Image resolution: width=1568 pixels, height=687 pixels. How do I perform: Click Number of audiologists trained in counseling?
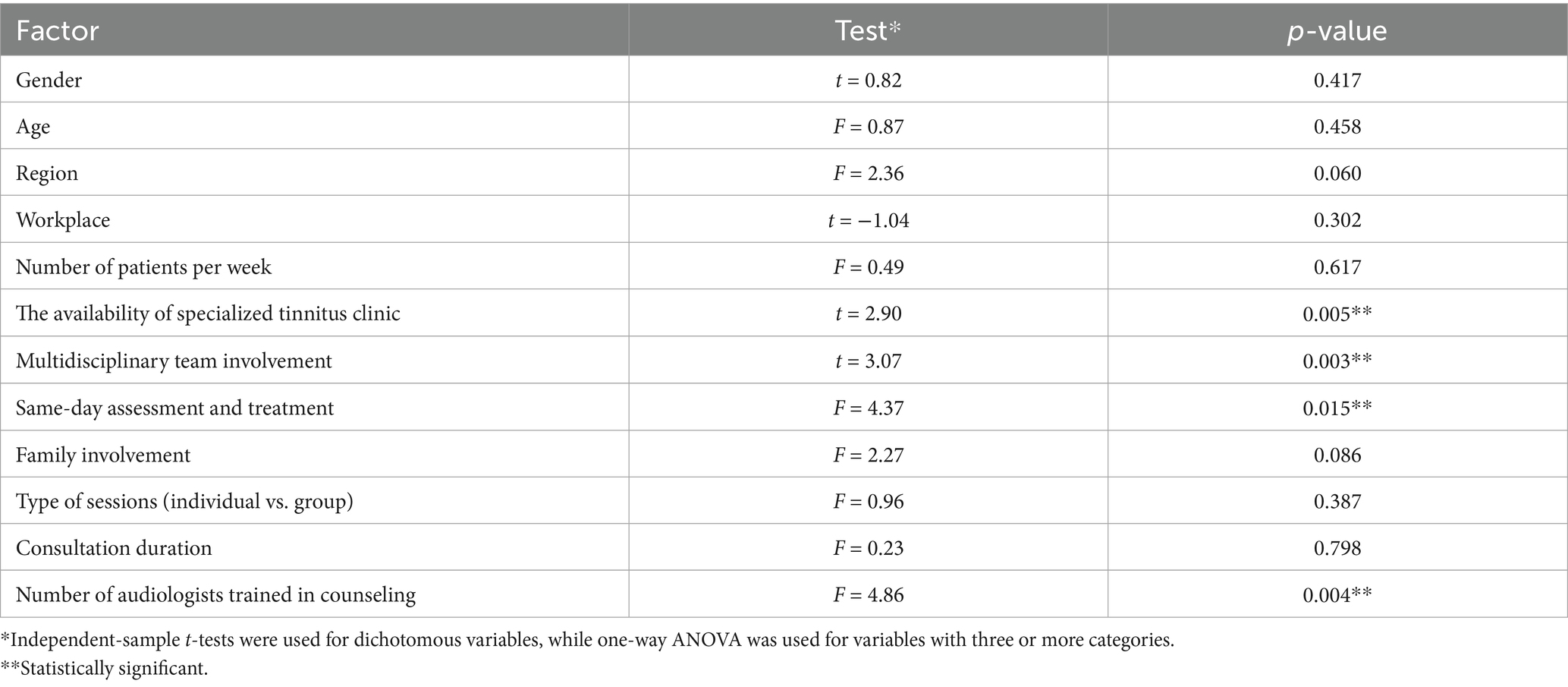pyautogui.click(x=215, y=594)
